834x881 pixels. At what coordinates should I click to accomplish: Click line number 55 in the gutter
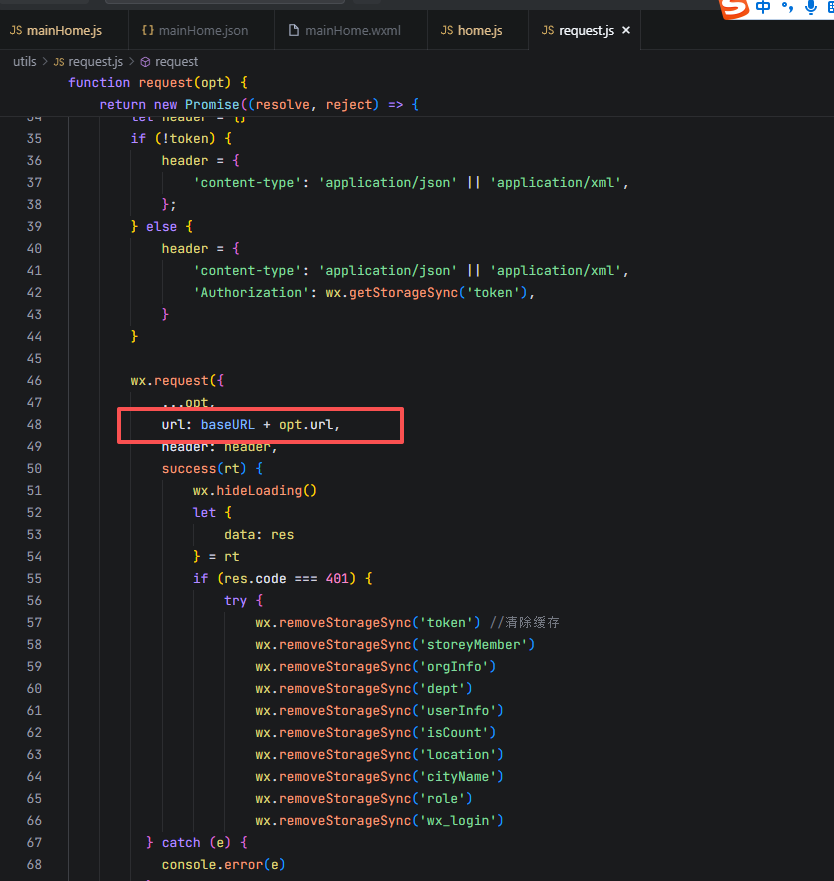click(x=34, y=578)
